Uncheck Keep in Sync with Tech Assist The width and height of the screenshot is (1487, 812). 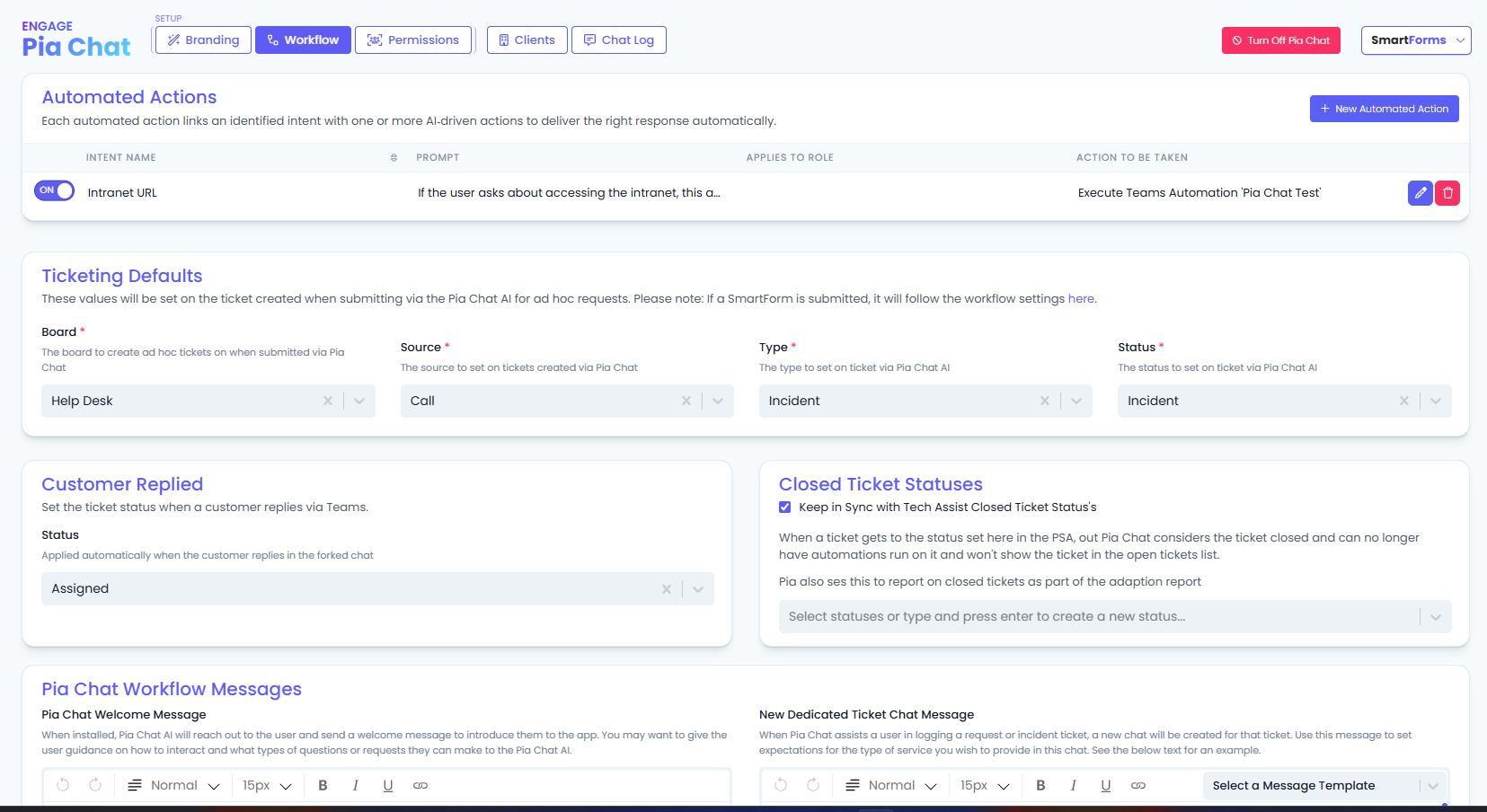[785, 507]
